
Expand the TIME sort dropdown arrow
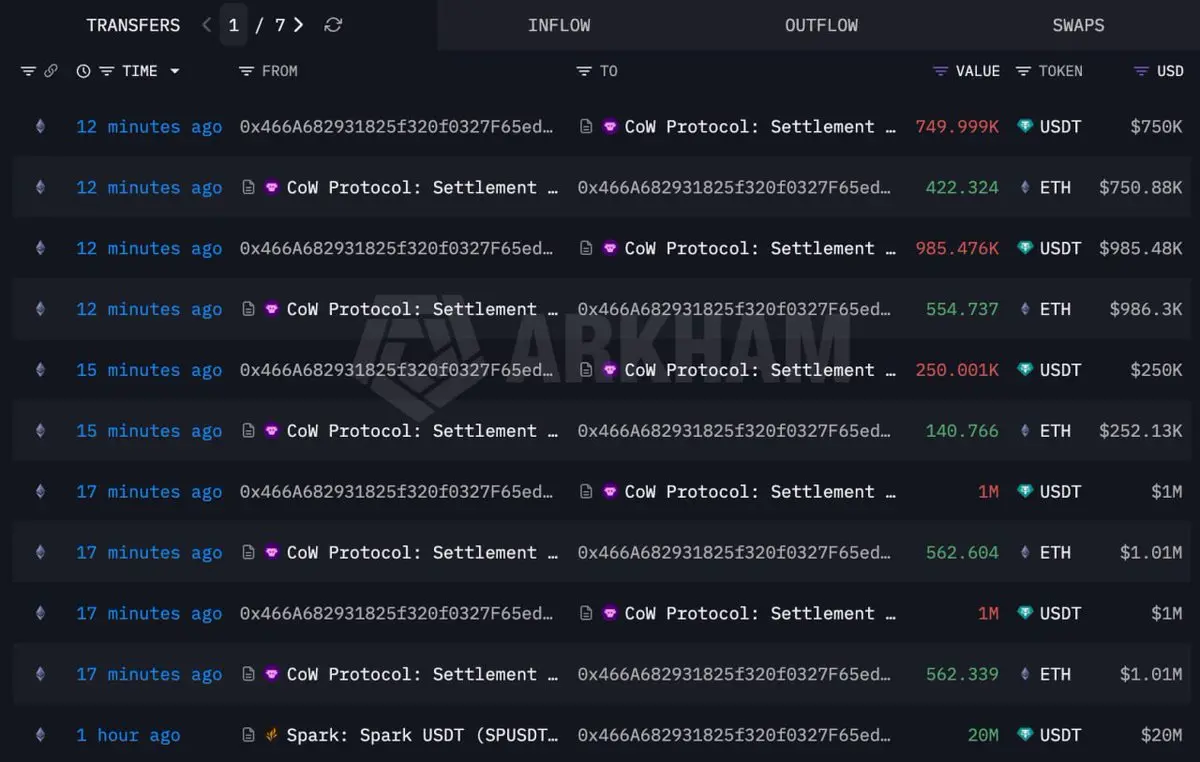[175, 71]
